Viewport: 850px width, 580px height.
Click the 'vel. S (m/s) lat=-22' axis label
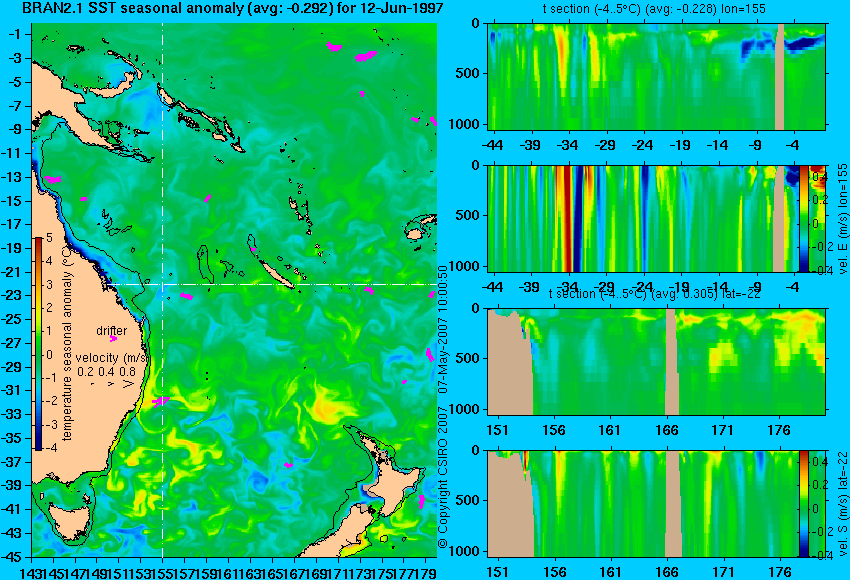pyautogui.click(x=843, y=504)
